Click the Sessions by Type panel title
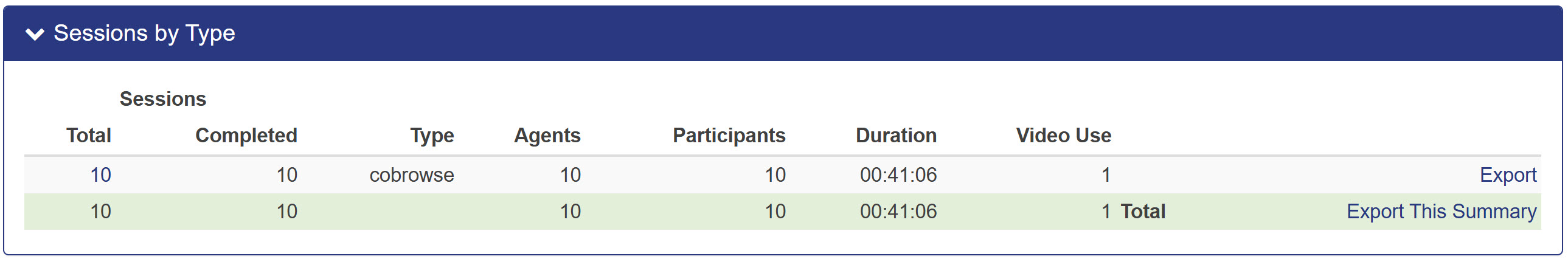The height and width of the screenshot is (259, 1568). pyautogui.click(x=144, y=33)
